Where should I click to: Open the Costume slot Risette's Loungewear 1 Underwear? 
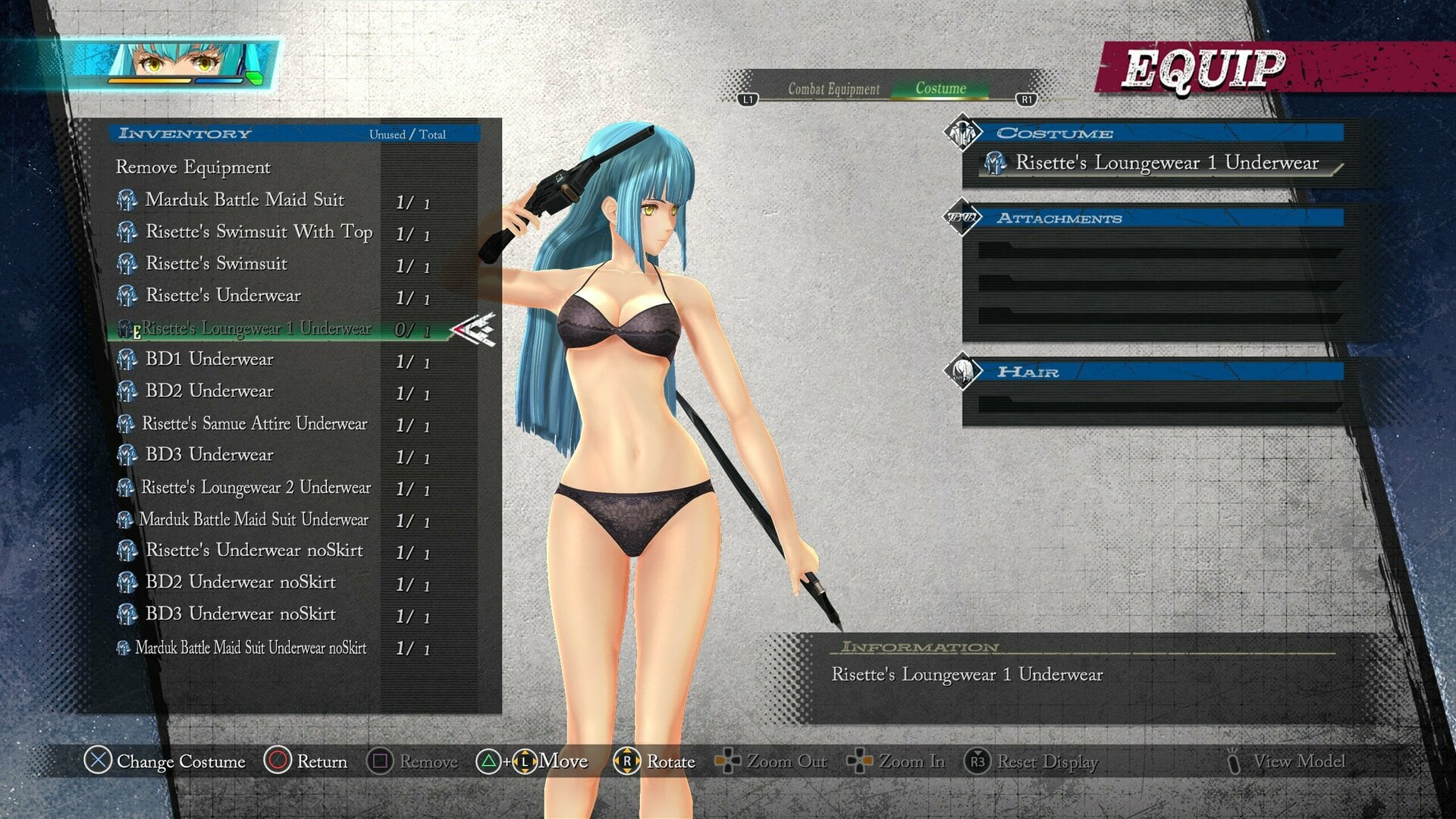click(1160, 163)
